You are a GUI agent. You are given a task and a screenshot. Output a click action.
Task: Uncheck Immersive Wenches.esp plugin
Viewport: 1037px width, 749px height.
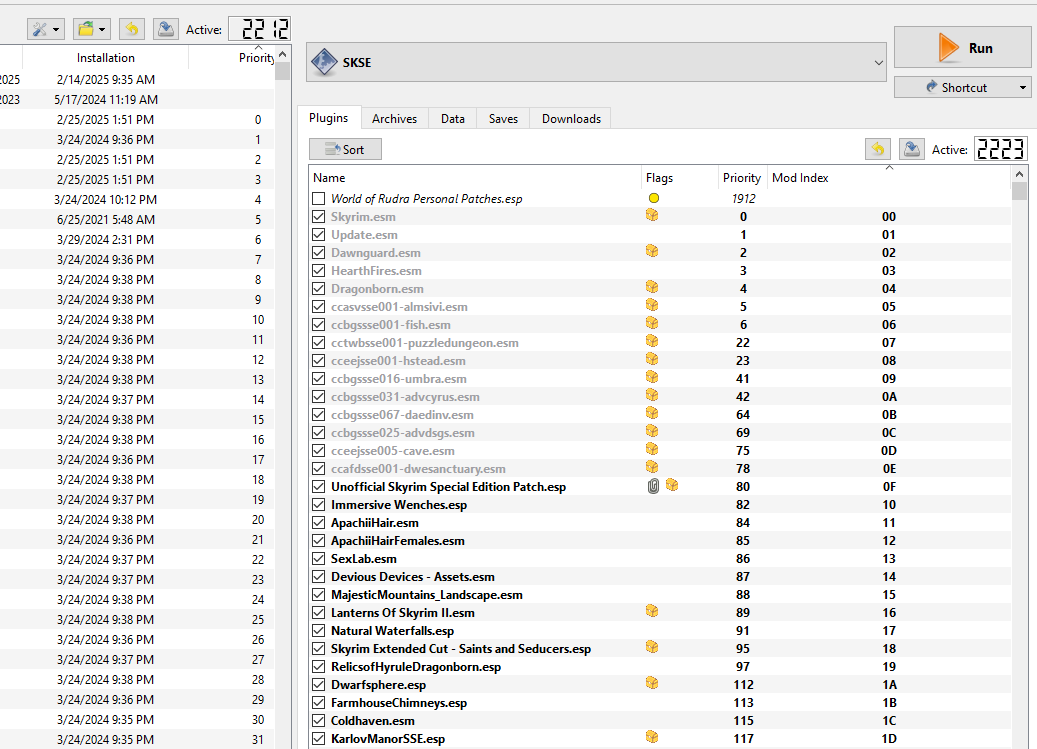[319, 504]
